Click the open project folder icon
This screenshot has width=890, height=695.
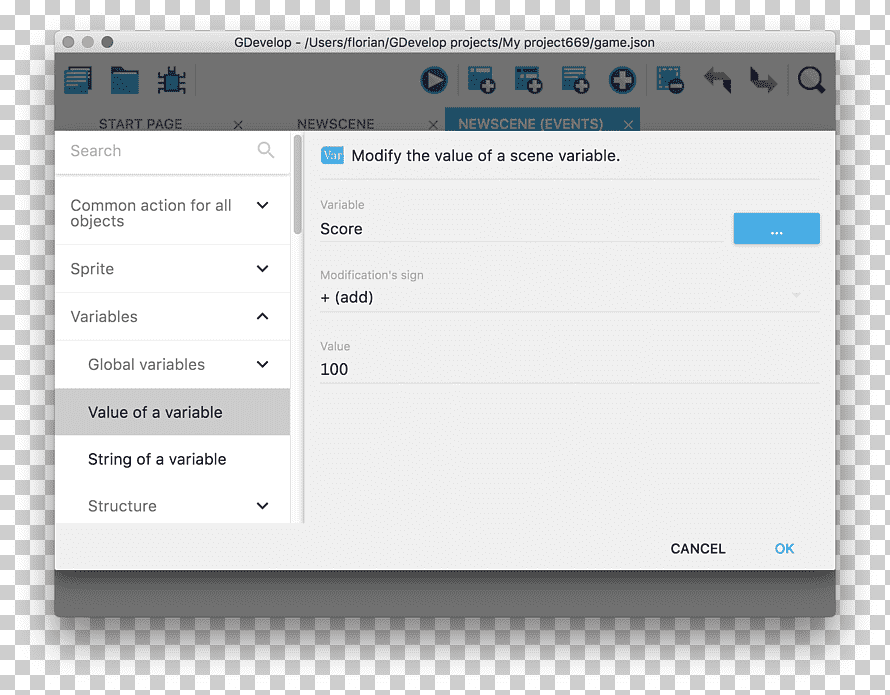(x=125, y=80)
